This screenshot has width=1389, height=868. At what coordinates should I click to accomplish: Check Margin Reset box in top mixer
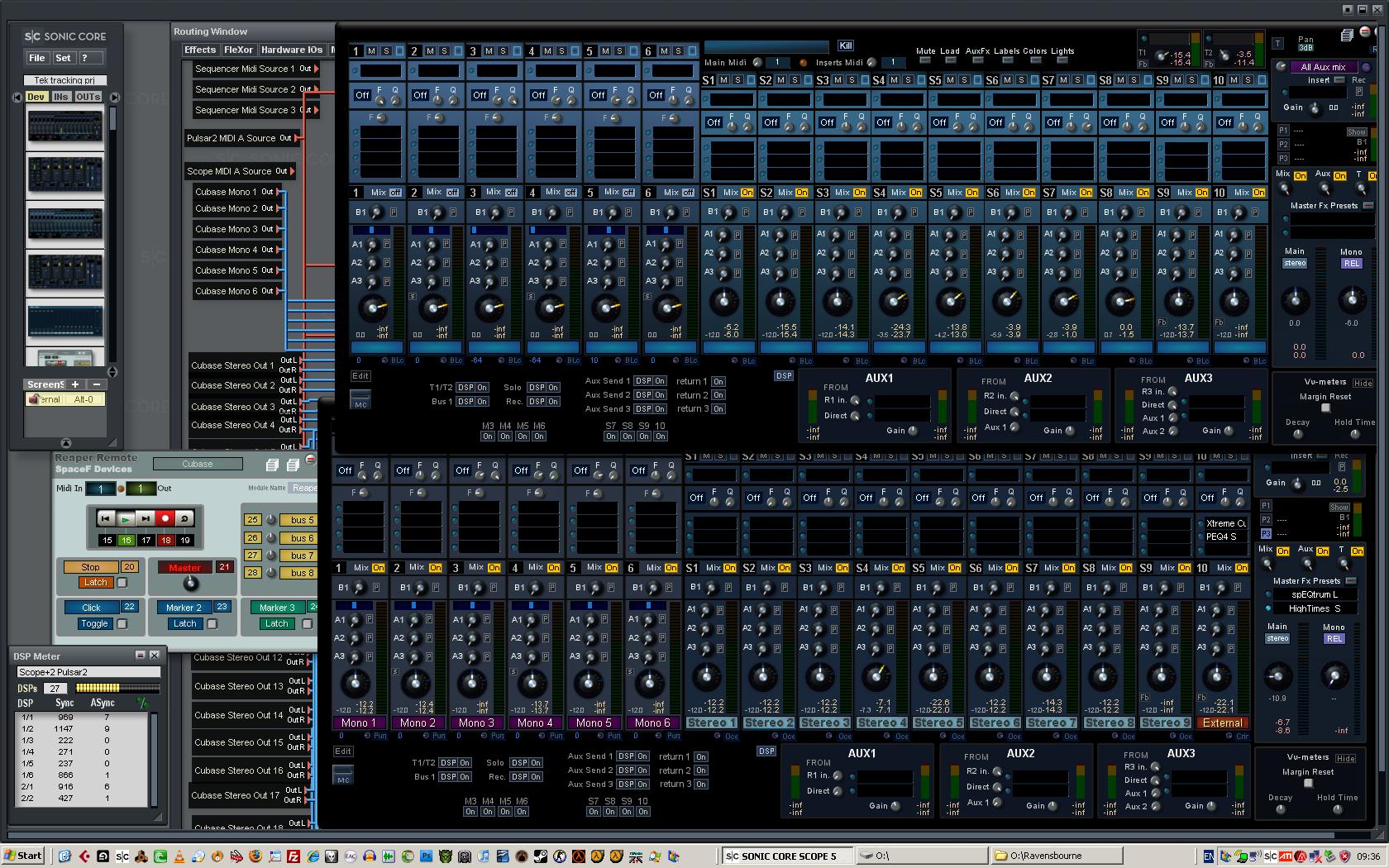tap(1325, 408)
